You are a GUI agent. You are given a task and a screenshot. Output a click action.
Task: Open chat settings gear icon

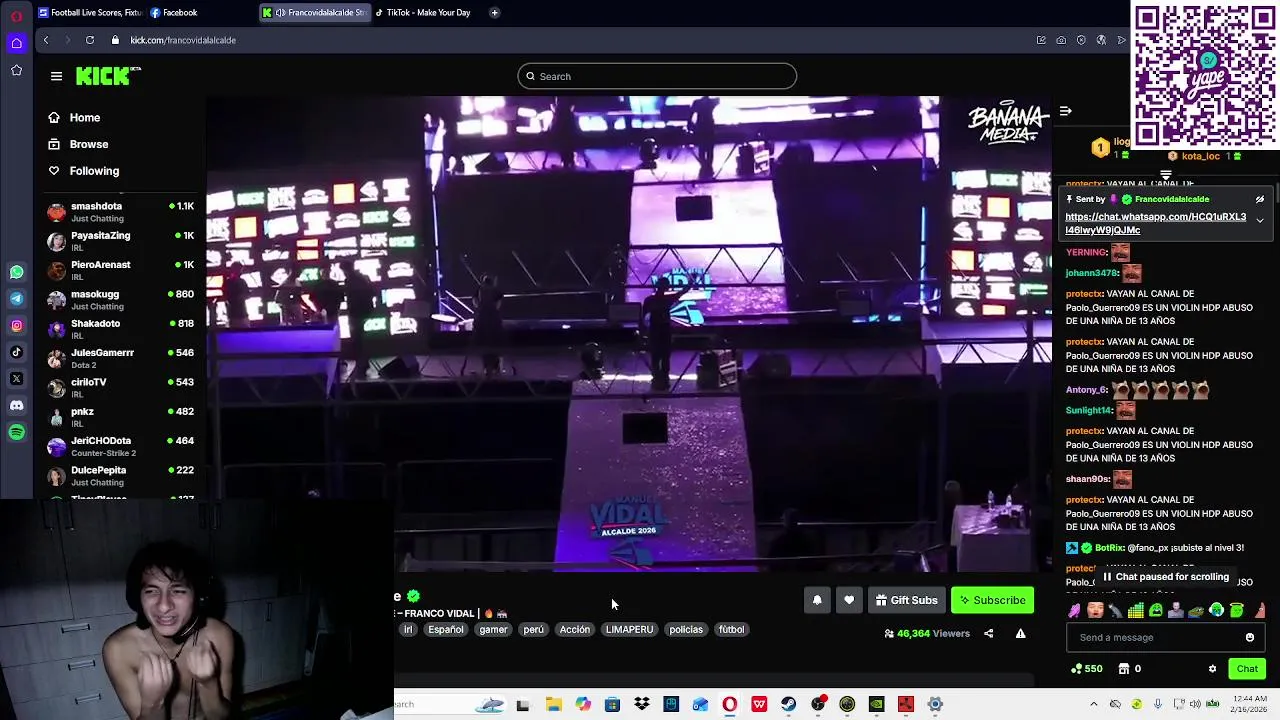(x=1212, y=669)
